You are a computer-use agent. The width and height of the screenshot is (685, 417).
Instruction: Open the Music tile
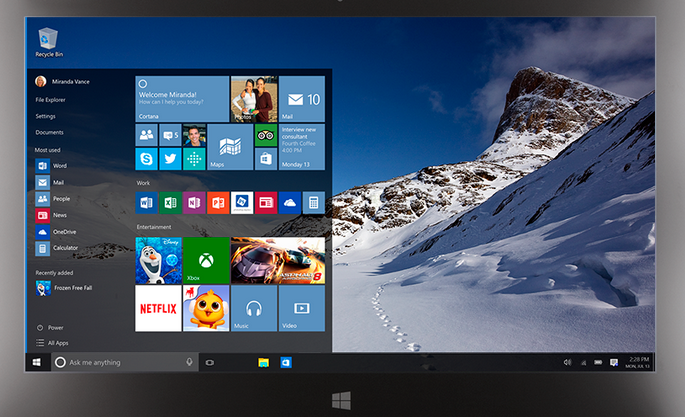254,308
